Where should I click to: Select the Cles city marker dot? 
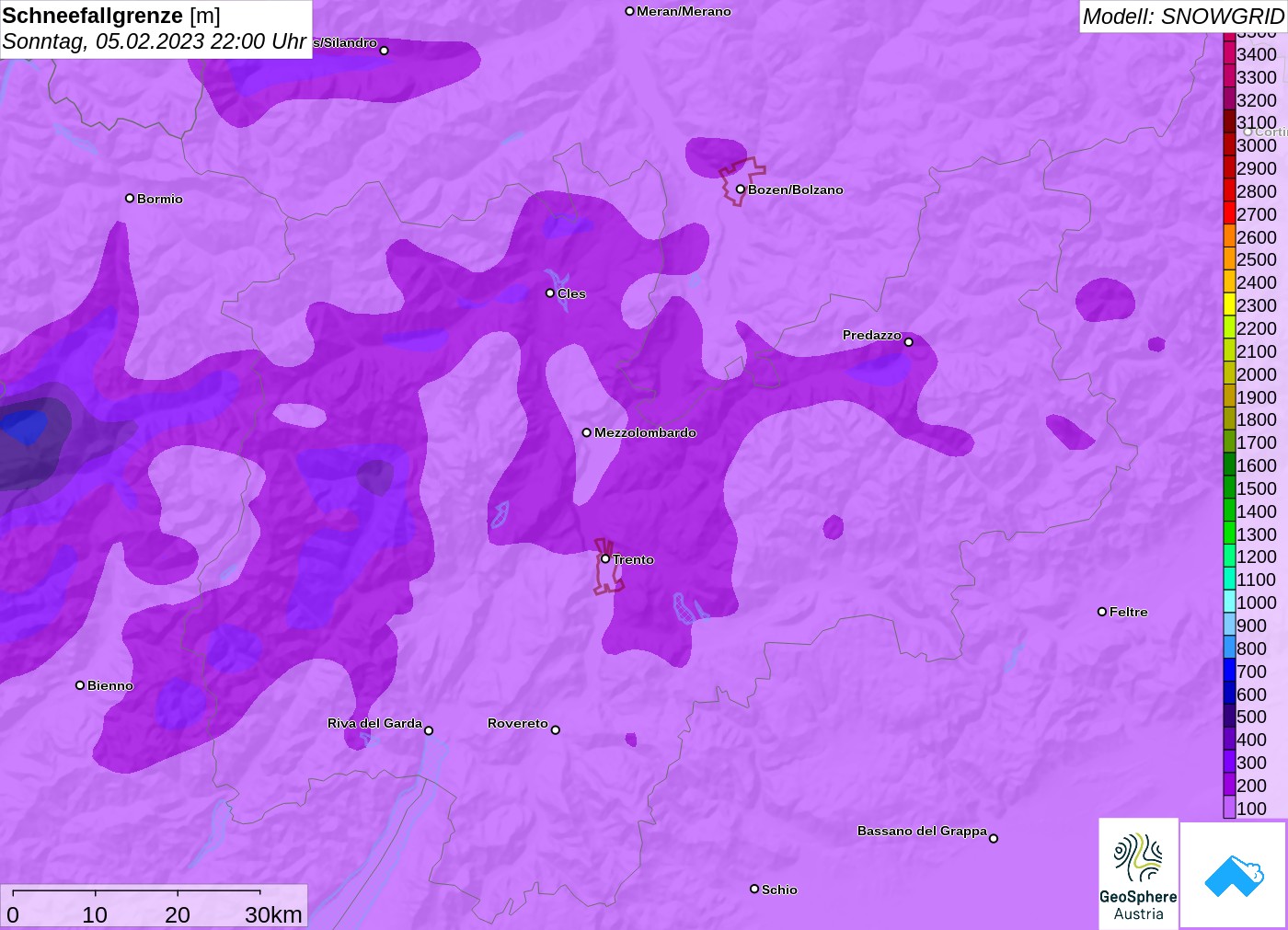click(550, 293)
